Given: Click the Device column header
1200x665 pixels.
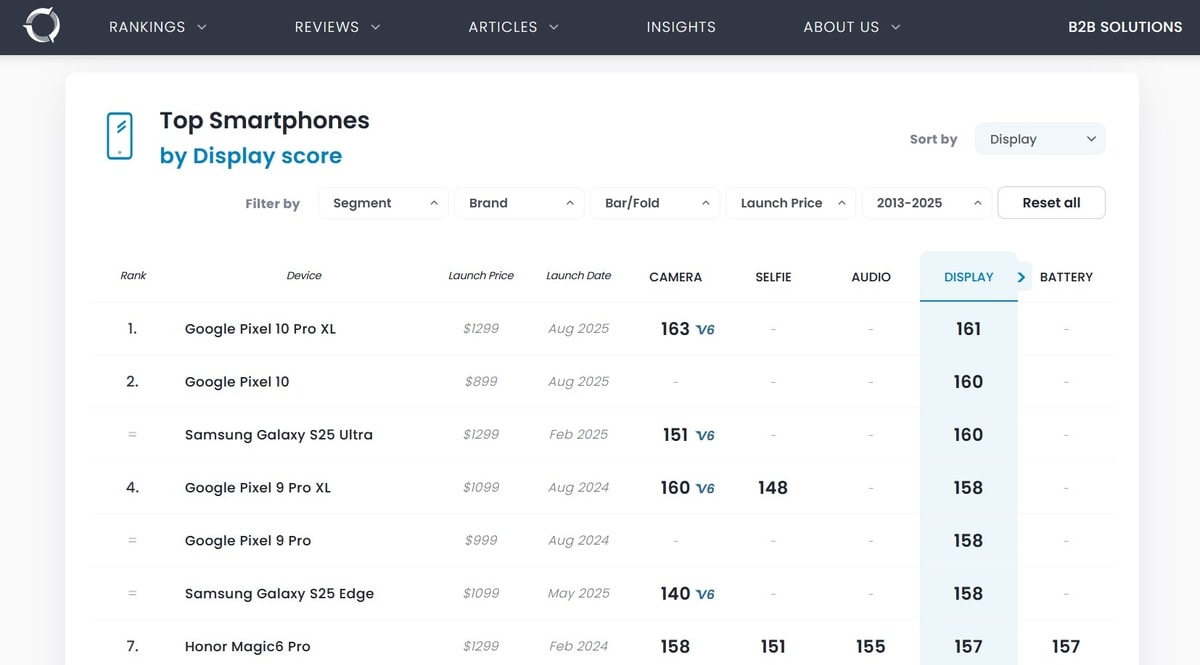Looking at the screenshot, I should (x=304, y=276).
